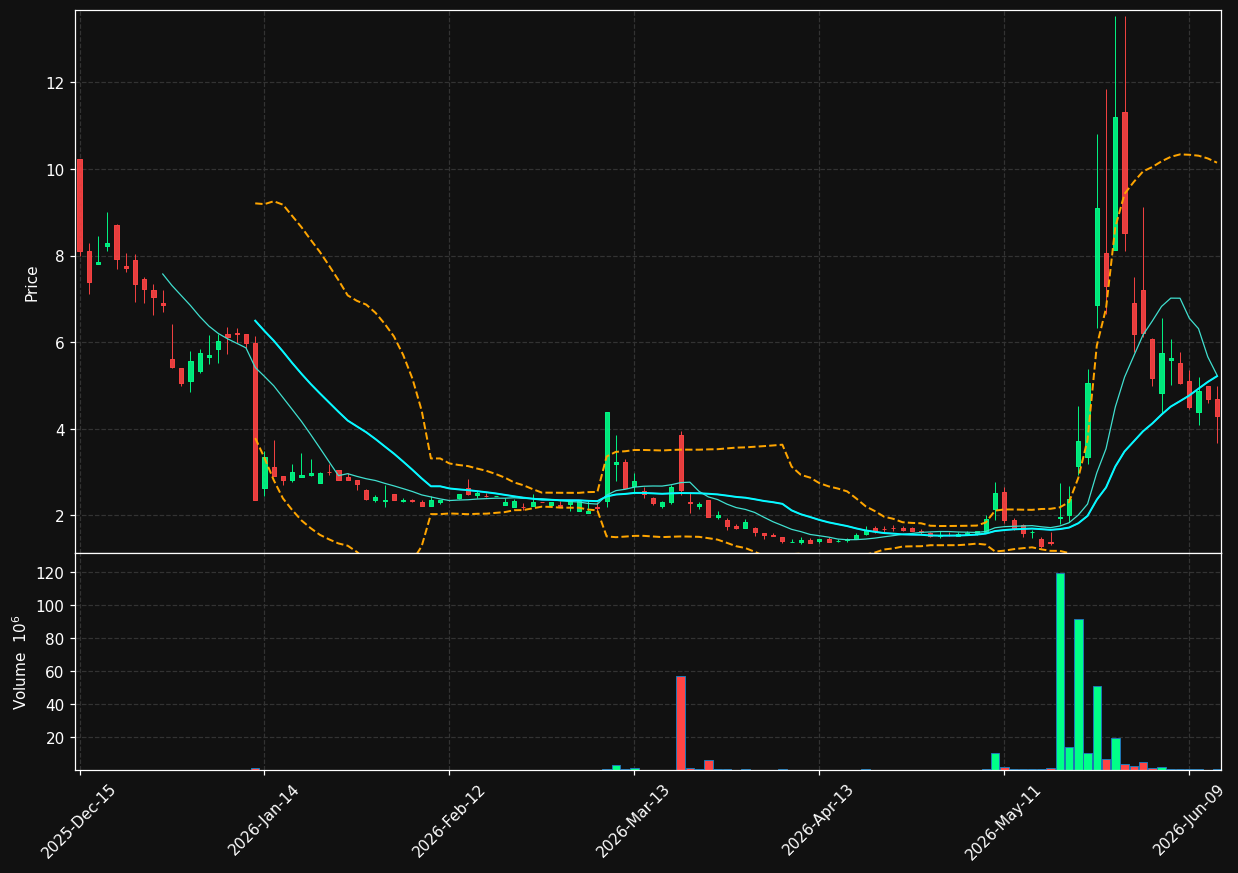Click the price axis value 6
Screen dimensions: 1238x873
pyautogui.click(x=62, y=343)
